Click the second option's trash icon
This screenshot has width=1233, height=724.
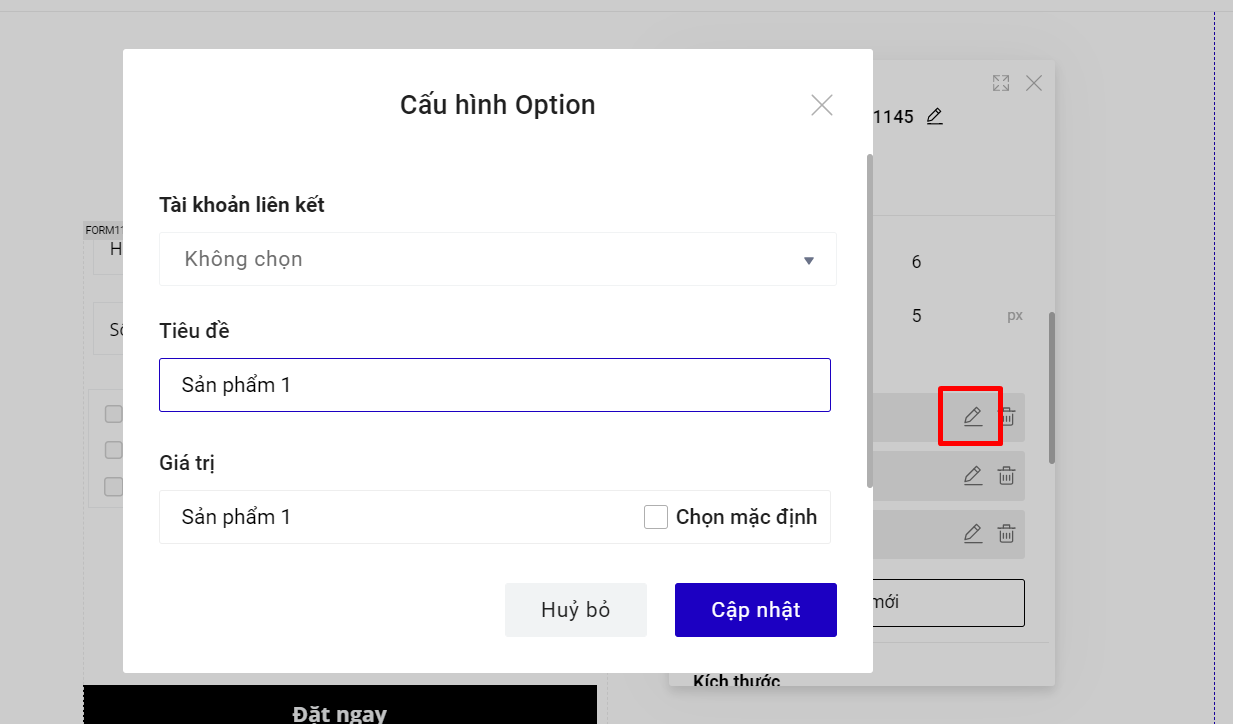(1007, 476)
